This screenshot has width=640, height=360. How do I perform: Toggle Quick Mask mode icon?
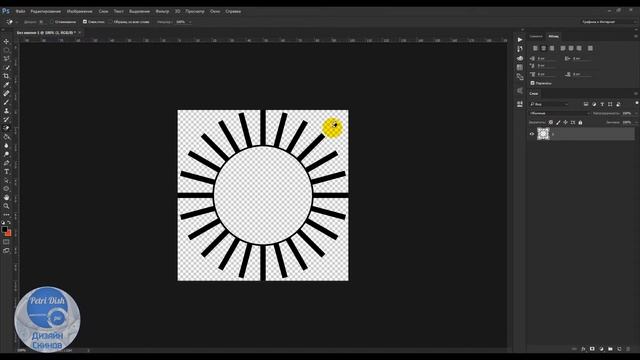[6, 242]
